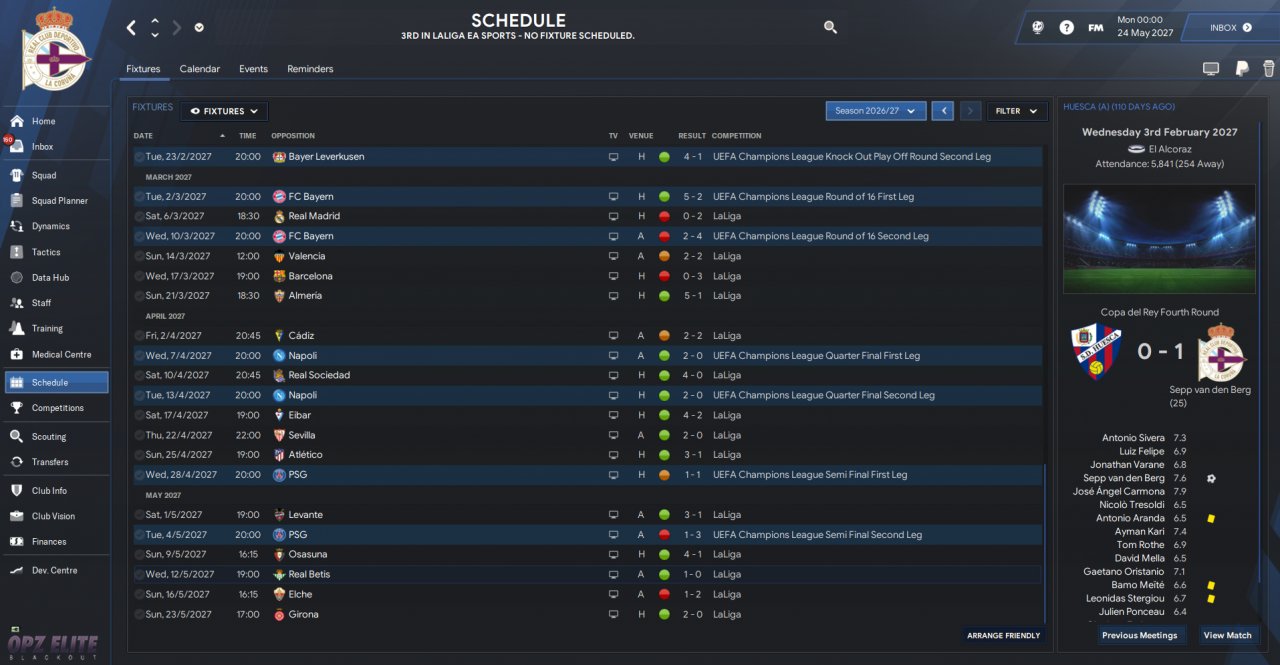Sort fixtures by the Opposition column header
The image size is (1280, 665).
point(293,136)
